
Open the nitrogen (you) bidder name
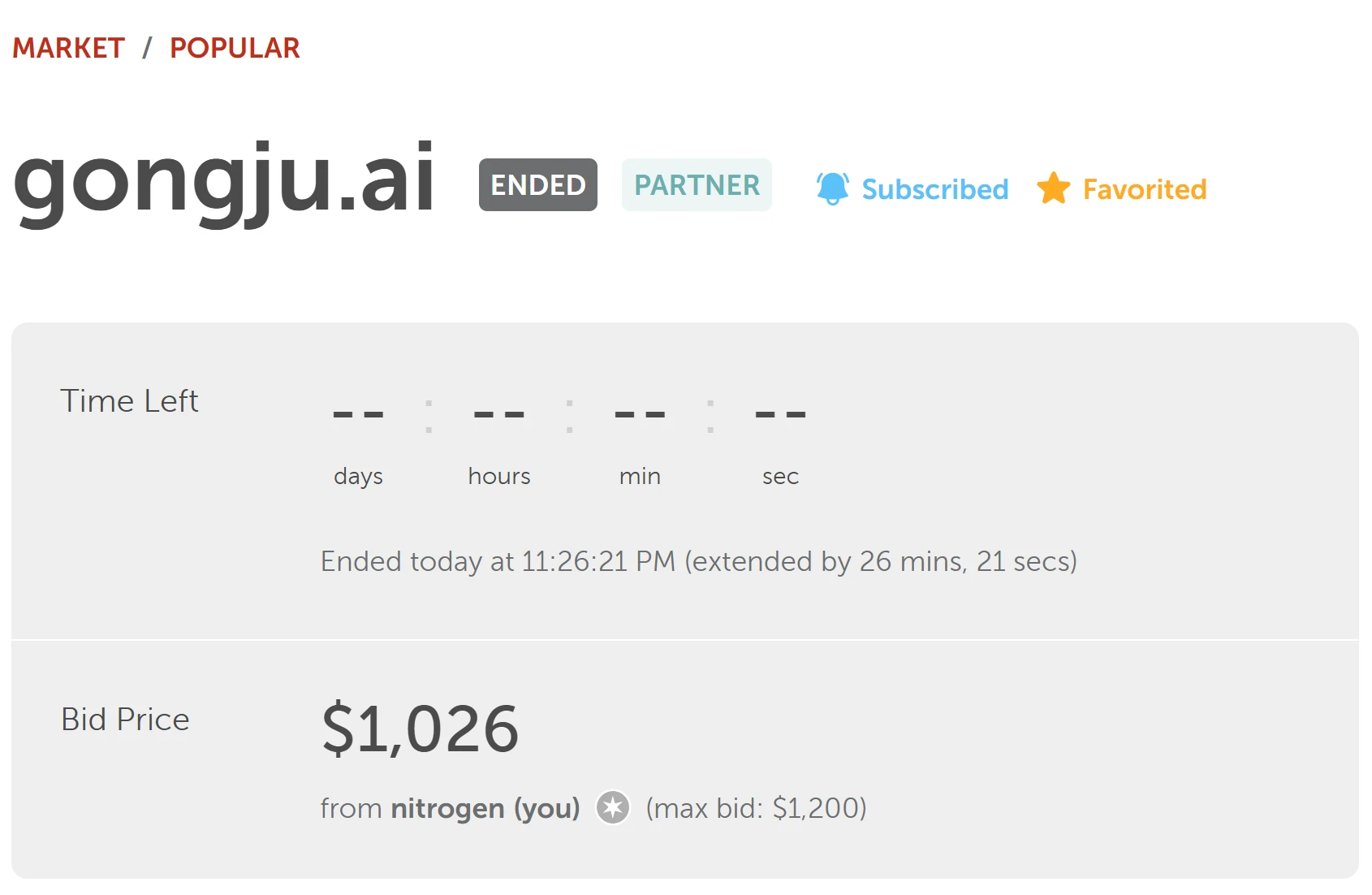tap(485, 808)
